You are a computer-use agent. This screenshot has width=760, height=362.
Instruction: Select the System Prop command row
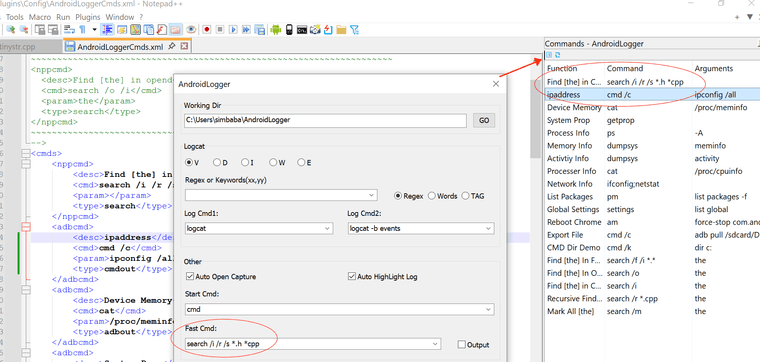click(x=652, y=120)
